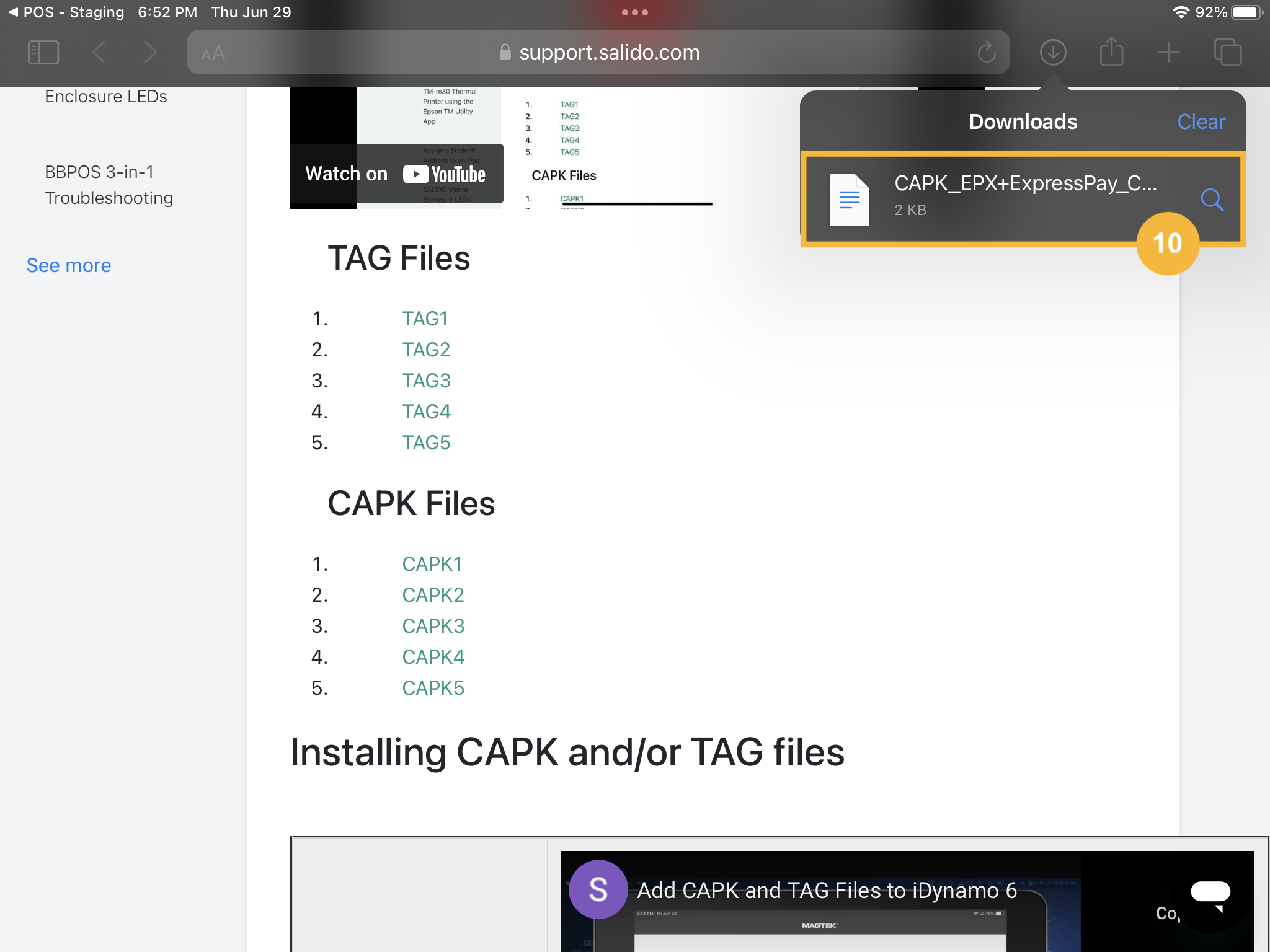Open the TAG5 file link
The image size is (1270, 952).
pyautogui.click(x=426, y=443)
